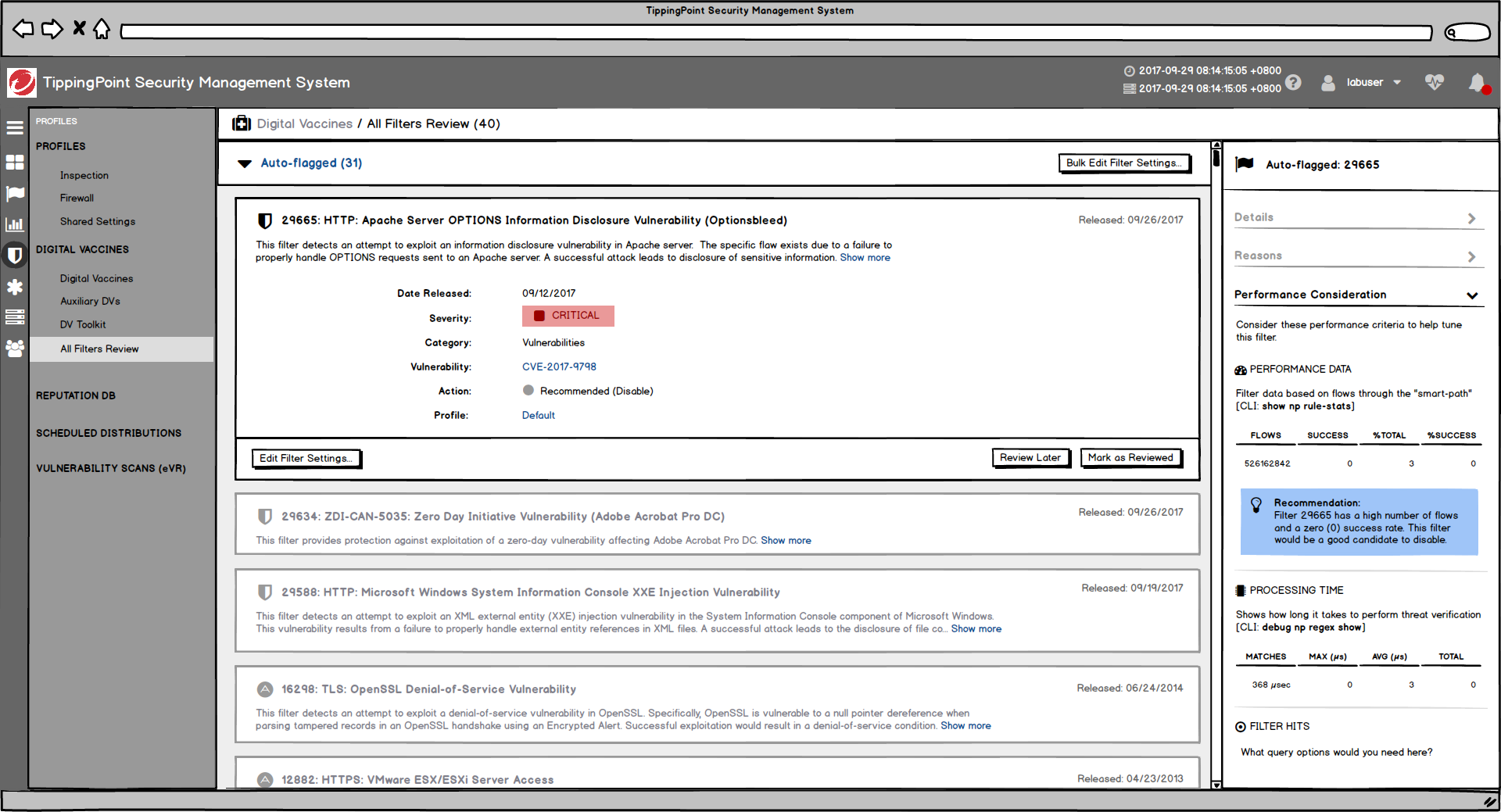Viewport: 1501px width, 812px height.
Task: Open filter 12882 VMware ESX/ESXi Server Access
Action: [417, 780]
